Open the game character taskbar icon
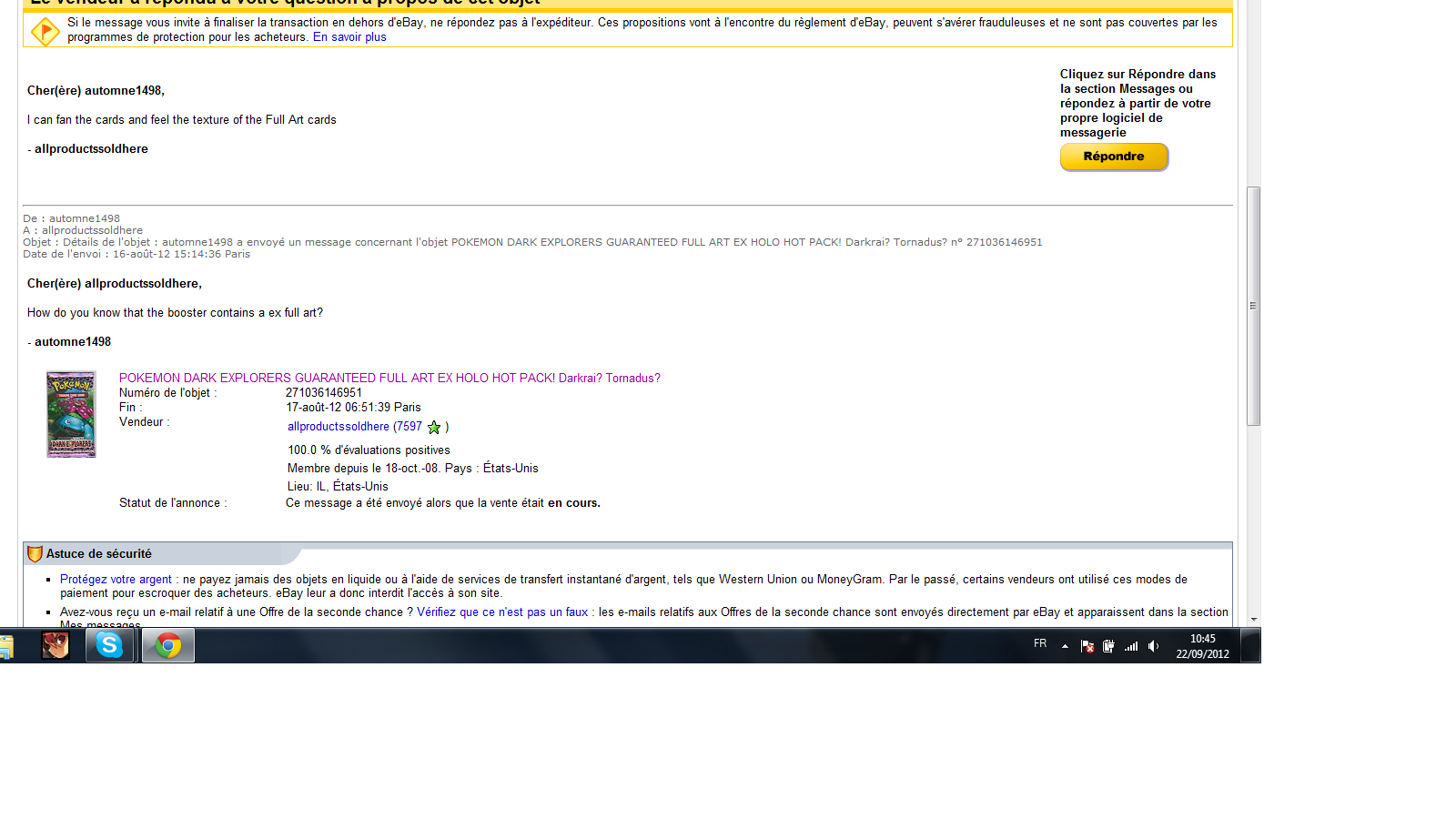1456x819 pixels. coord(56,645)
